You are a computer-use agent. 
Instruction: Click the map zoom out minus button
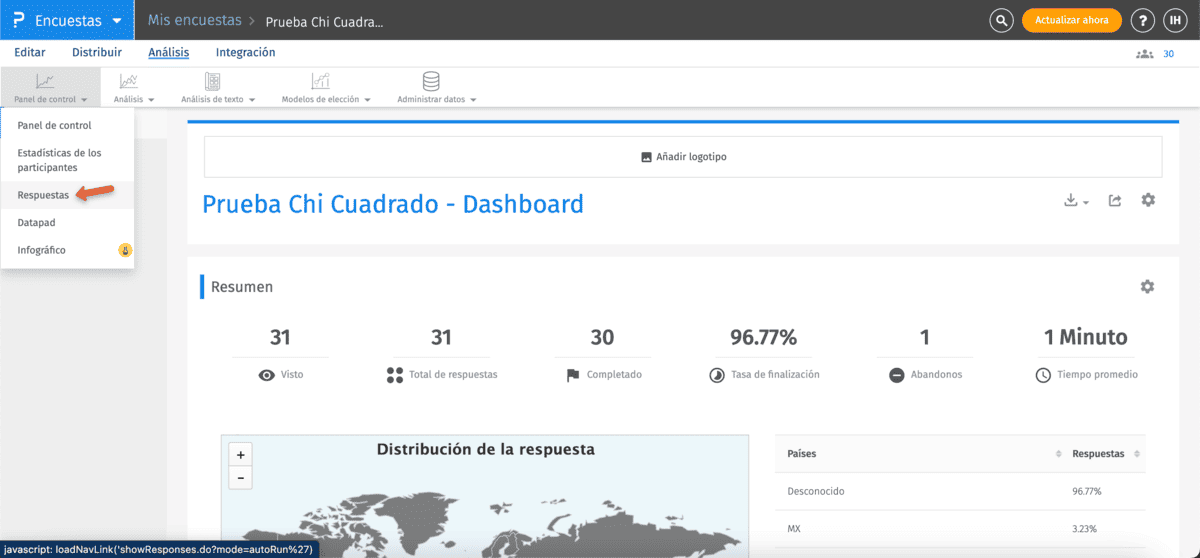coord(240,478)
